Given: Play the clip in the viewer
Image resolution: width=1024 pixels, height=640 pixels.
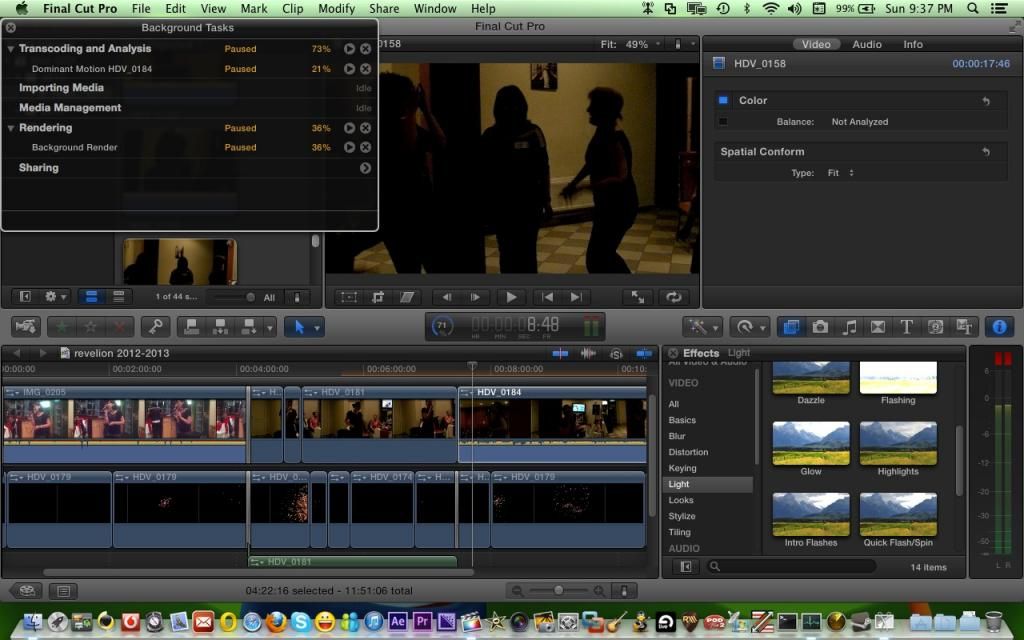Looking at the screenshot, I should pyautogui.click(x=511, y=297).
